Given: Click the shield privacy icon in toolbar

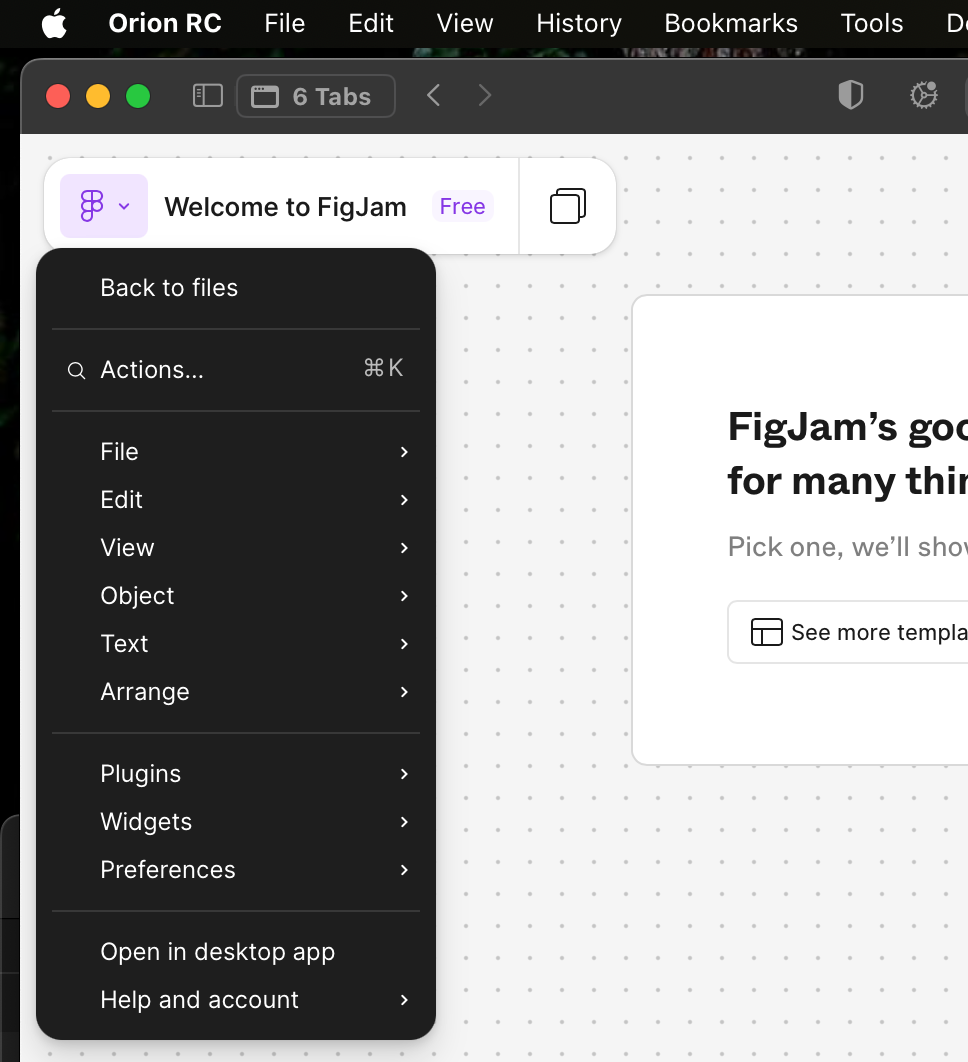Looking at the screenshot, I should pos(850,96).
